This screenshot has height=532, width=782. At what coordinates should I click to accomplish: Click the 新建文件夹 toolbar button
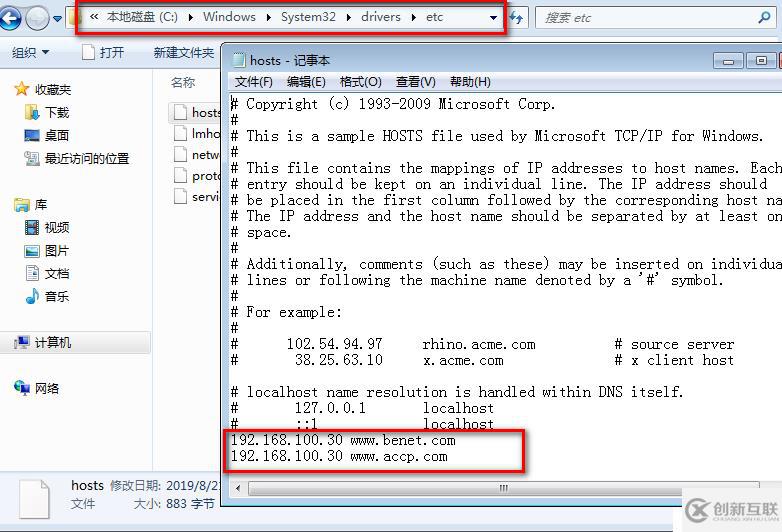coord(184,52)
